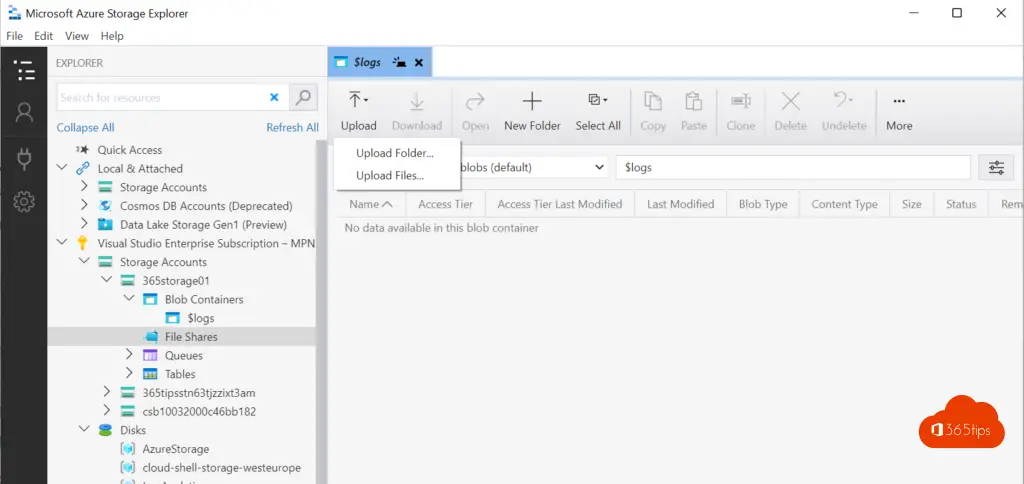Select File Shares in the tree
The width and height of the screenshot is (1024, 484).
point(191,337)
